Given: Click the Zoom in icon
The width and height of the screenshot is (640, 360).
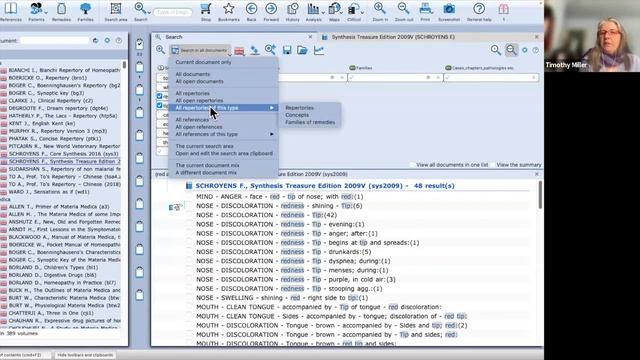Looking at the screenshot, I should pos(380,9).
